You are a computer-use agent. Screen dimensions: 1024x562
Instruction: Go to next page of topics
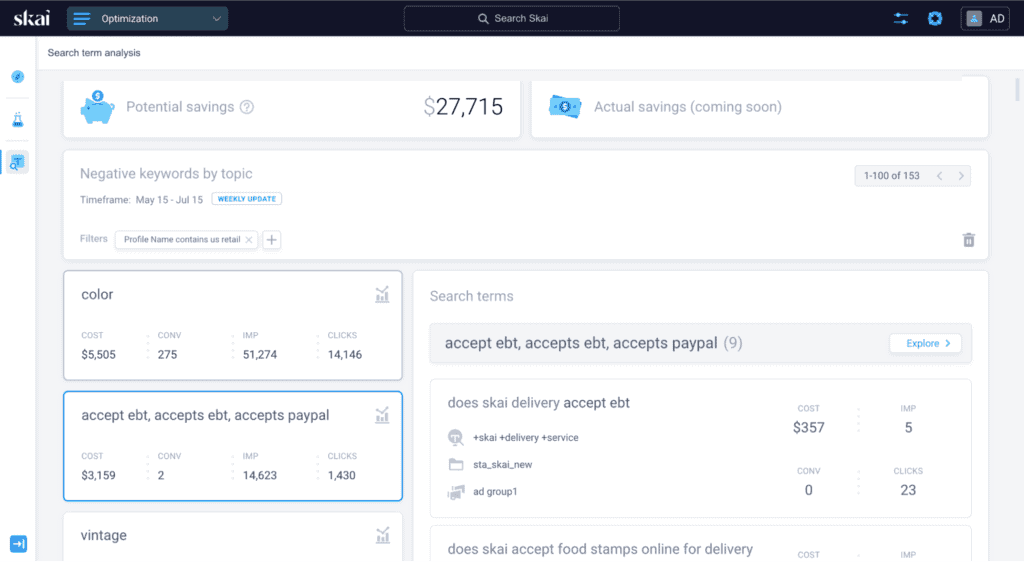click(961, 176)
